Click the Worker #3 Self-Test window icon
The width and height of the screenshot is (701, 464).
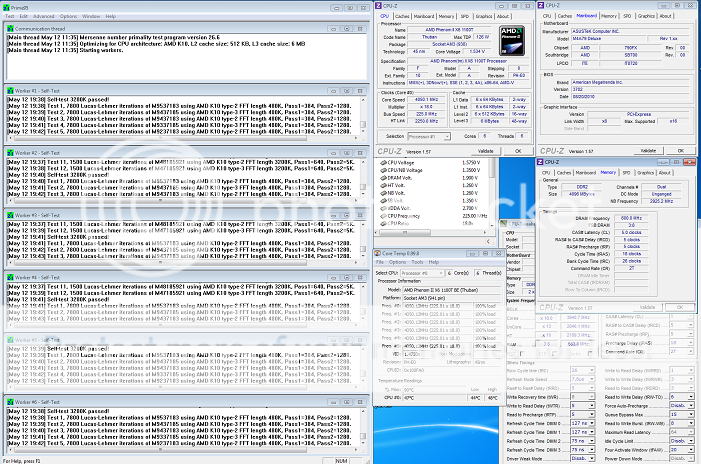(x=10, y=215)
